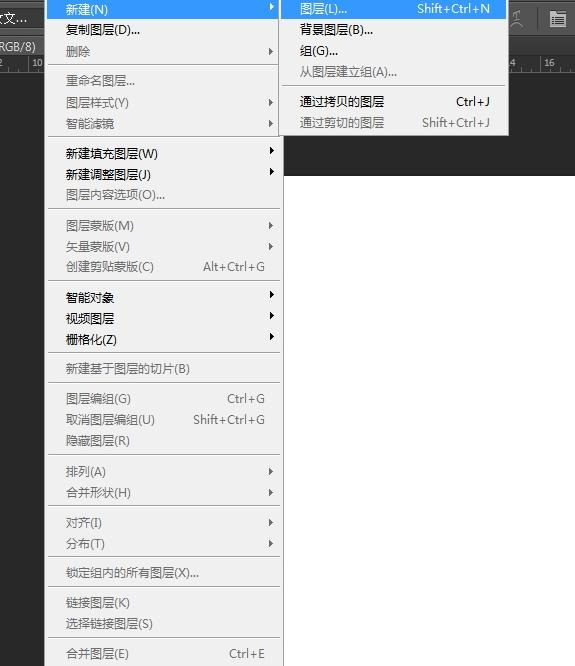Click 链接图层(K) entry
The width and height of the screenshot is (575, 666).
point(163,602)
